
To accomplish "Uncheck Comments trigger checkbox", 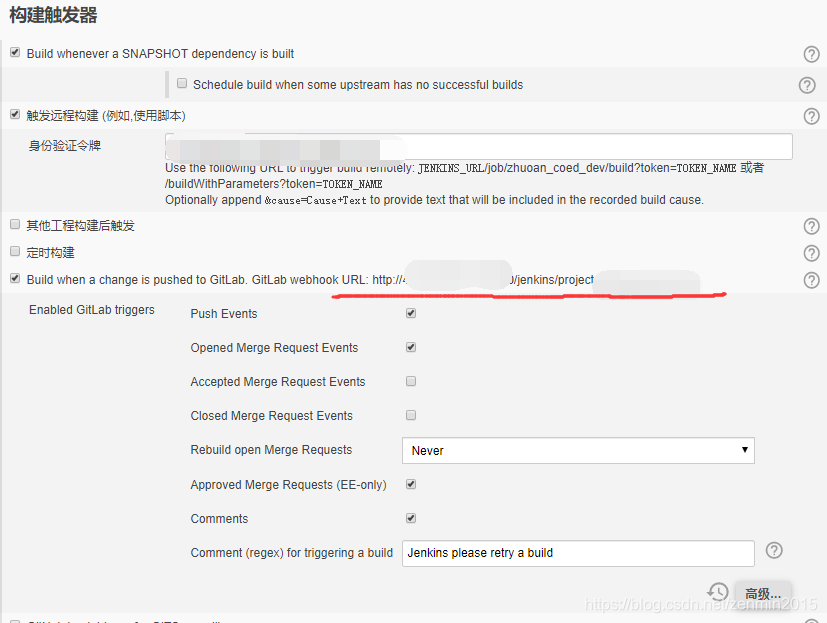I will click(411, 518).
